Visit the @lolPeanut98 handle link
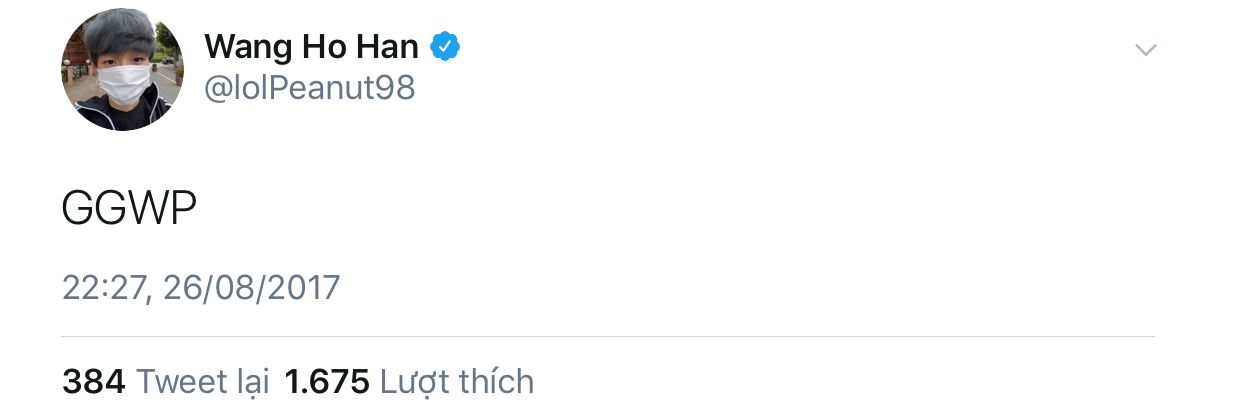The width and height of the screenshot is (1247, 419). [x=310, y=89]
